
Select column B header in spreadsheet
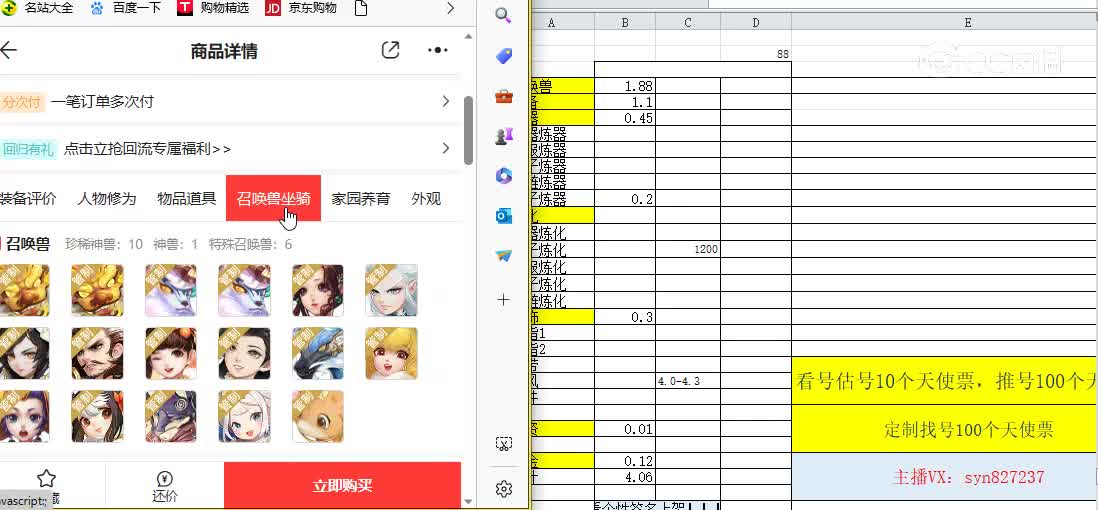click(625, 22)
